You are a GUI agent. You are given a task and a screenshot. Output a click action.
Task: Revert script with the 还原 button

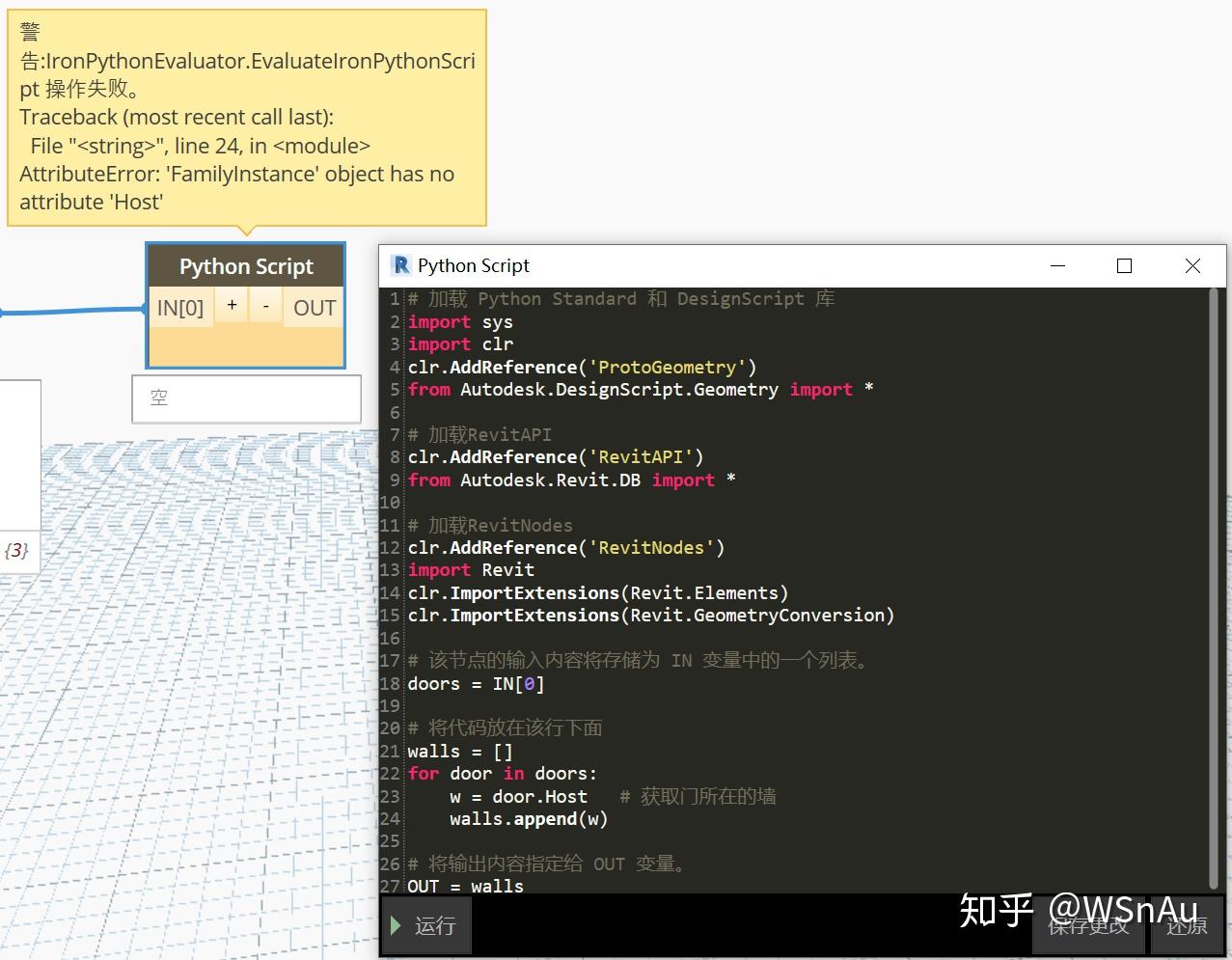(x=1187, y=925)
